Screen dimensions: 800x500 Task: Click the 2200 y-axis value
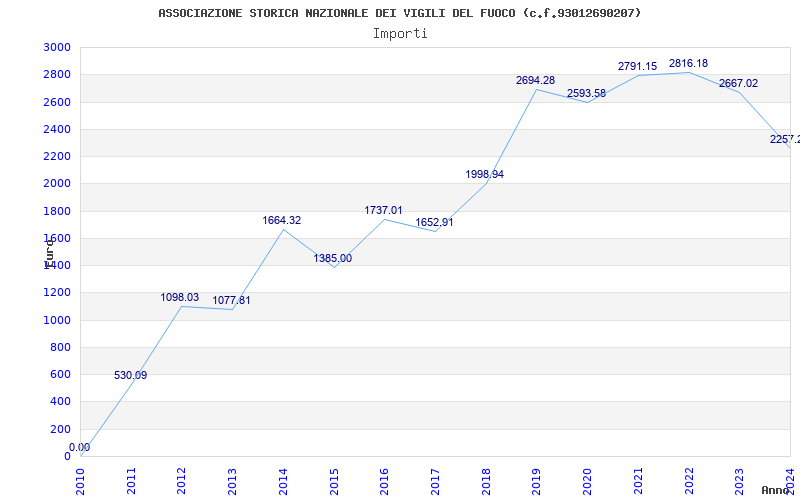57,156
